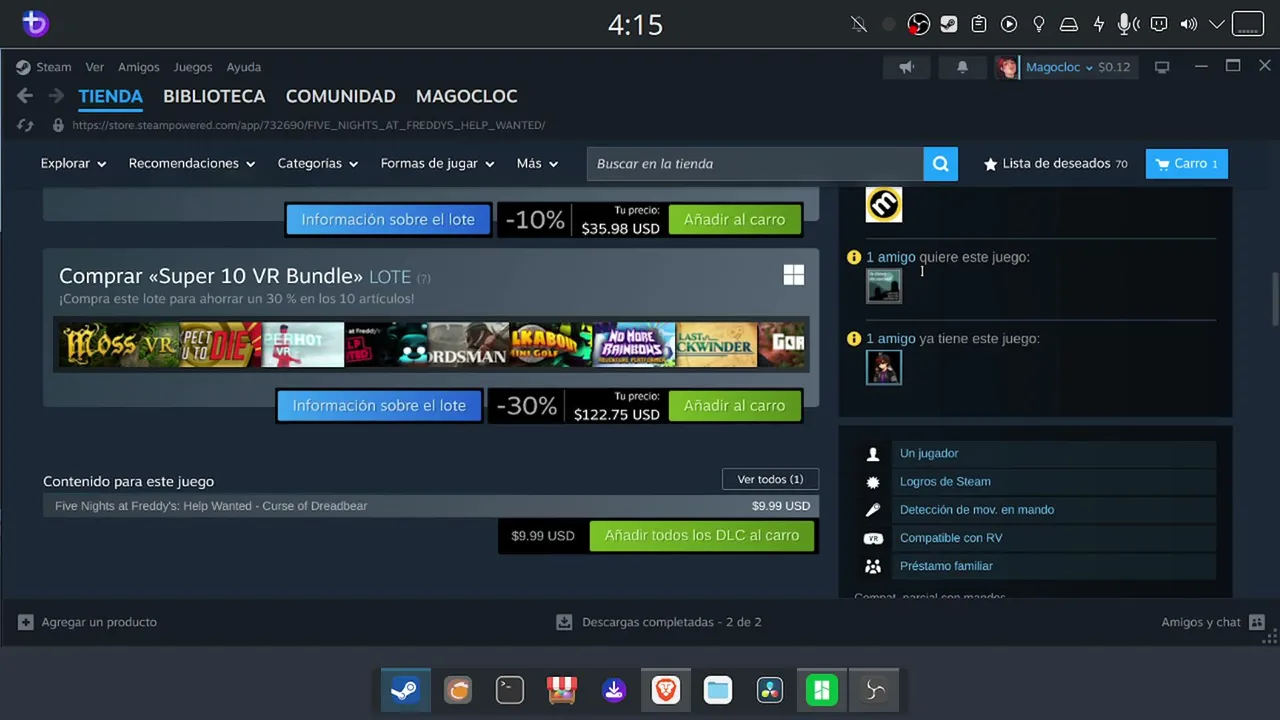
Task: Open Amigos y chat
Action: [x=1213, y=622]
